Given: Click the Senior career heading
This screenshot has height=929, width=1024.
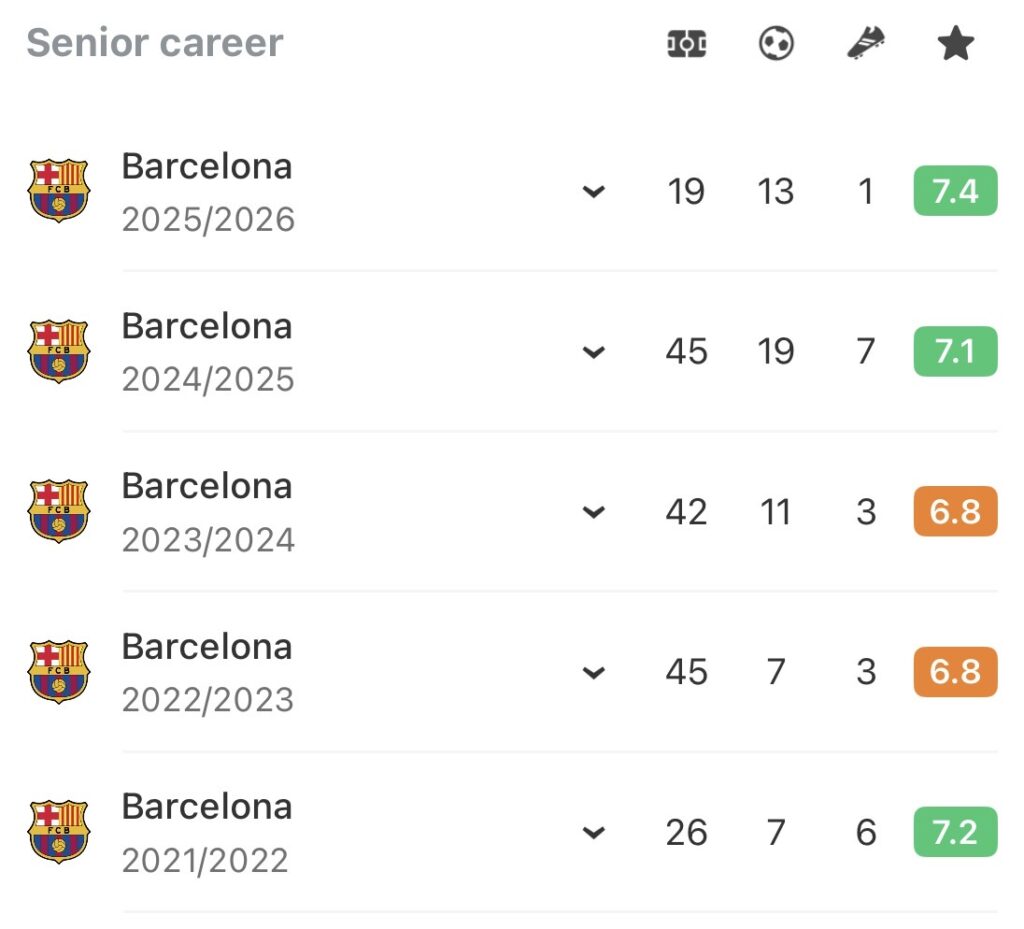Looking at the screenshot, I should [x=155, y=43].
